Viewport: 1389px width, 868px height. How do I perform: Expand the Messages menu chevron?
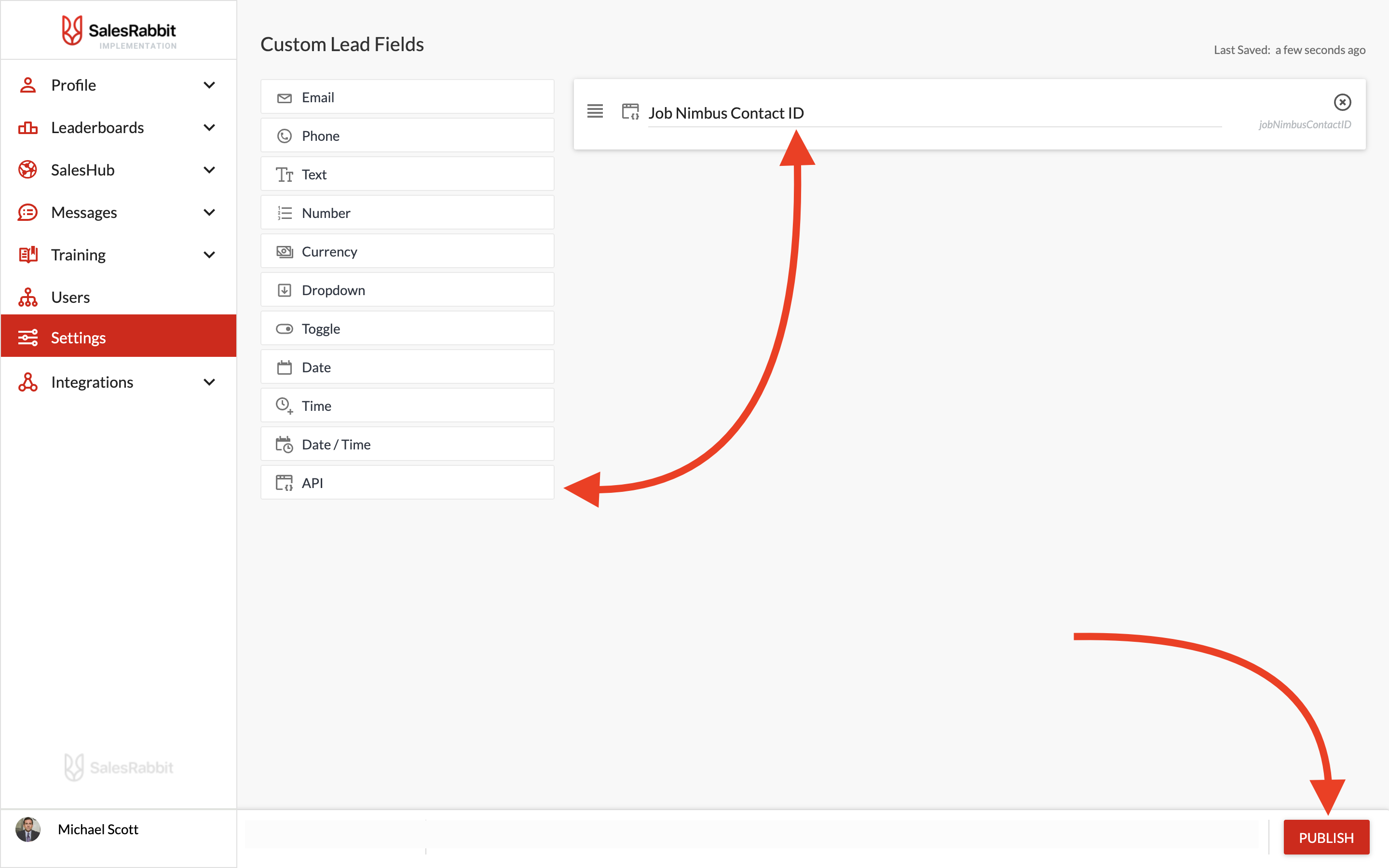209,212
